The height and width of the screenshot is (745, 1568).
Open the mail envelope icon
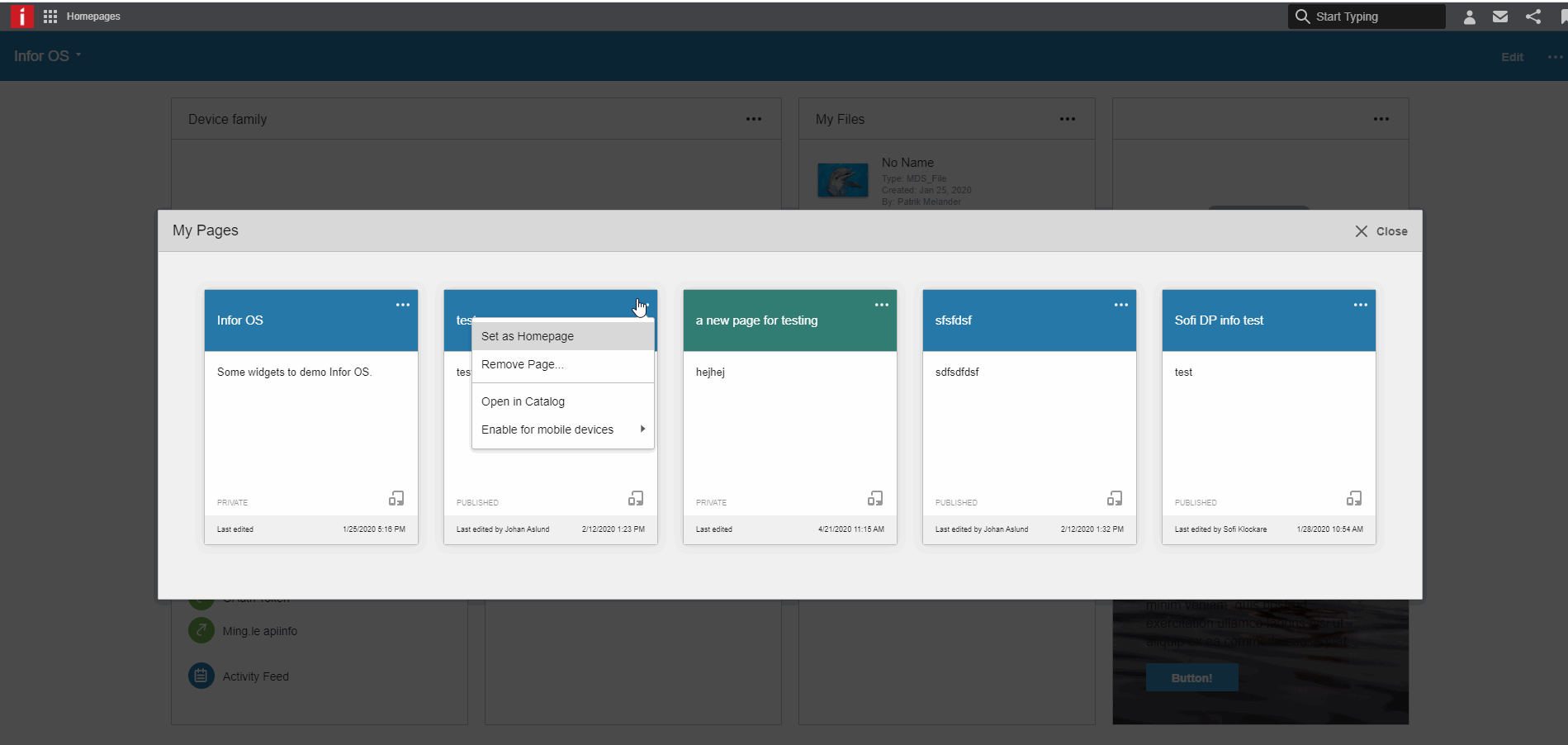coord(1500,17)
